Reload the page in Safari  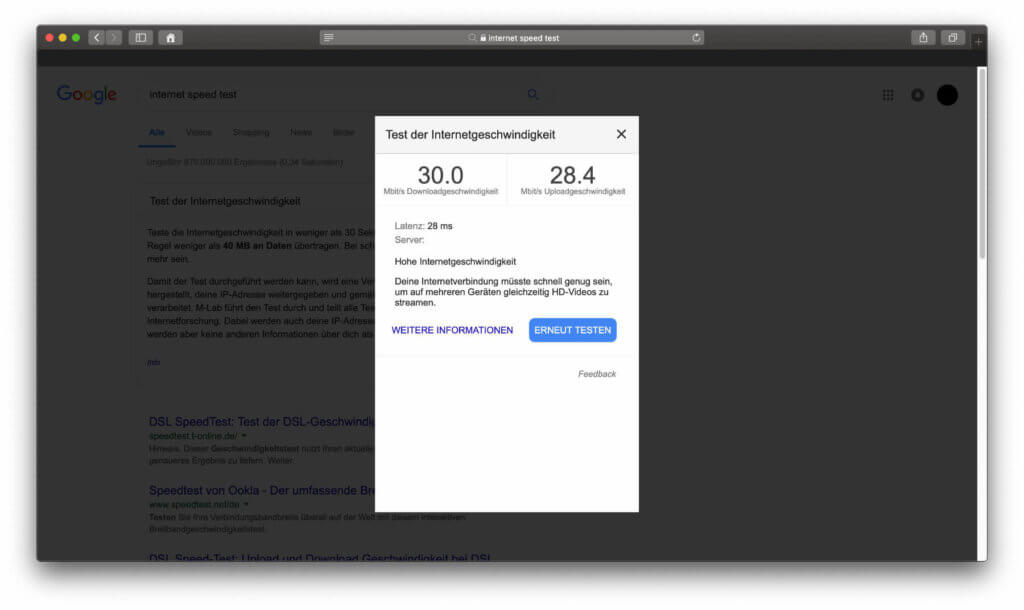(696, 37)
